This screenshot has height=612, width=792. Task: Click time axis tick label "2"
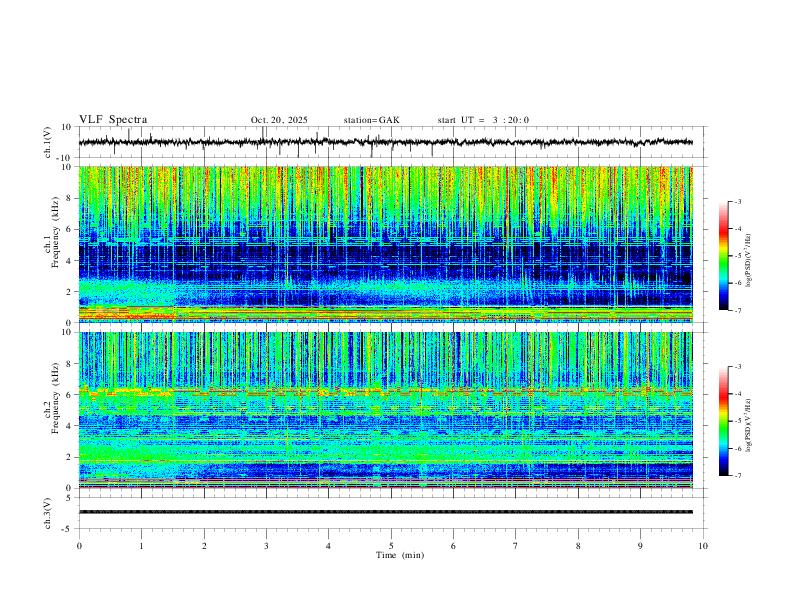point(204,546)
